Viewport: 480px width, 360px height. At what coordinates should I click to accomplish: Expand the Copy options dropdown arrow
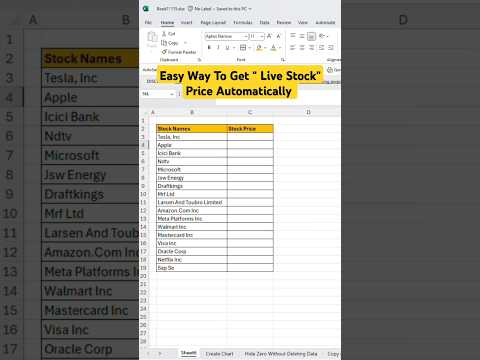185,43
